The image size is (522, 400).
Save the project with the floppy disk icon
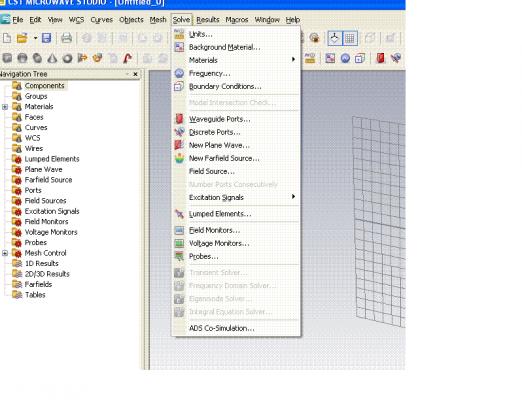click(x=46, y=38)
